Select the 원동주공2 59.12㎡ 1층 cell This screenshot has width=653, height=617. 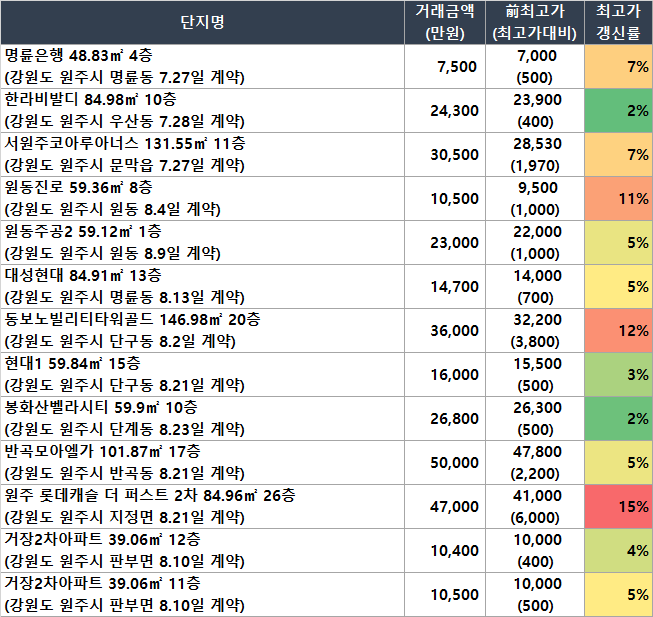[x=202, y=243]
